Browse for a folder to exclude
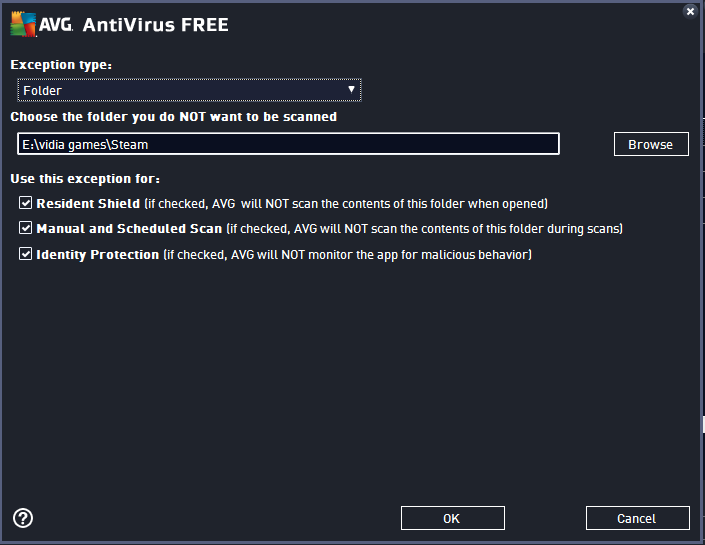This screenshot has height=545, width=705. pos(650,144)
